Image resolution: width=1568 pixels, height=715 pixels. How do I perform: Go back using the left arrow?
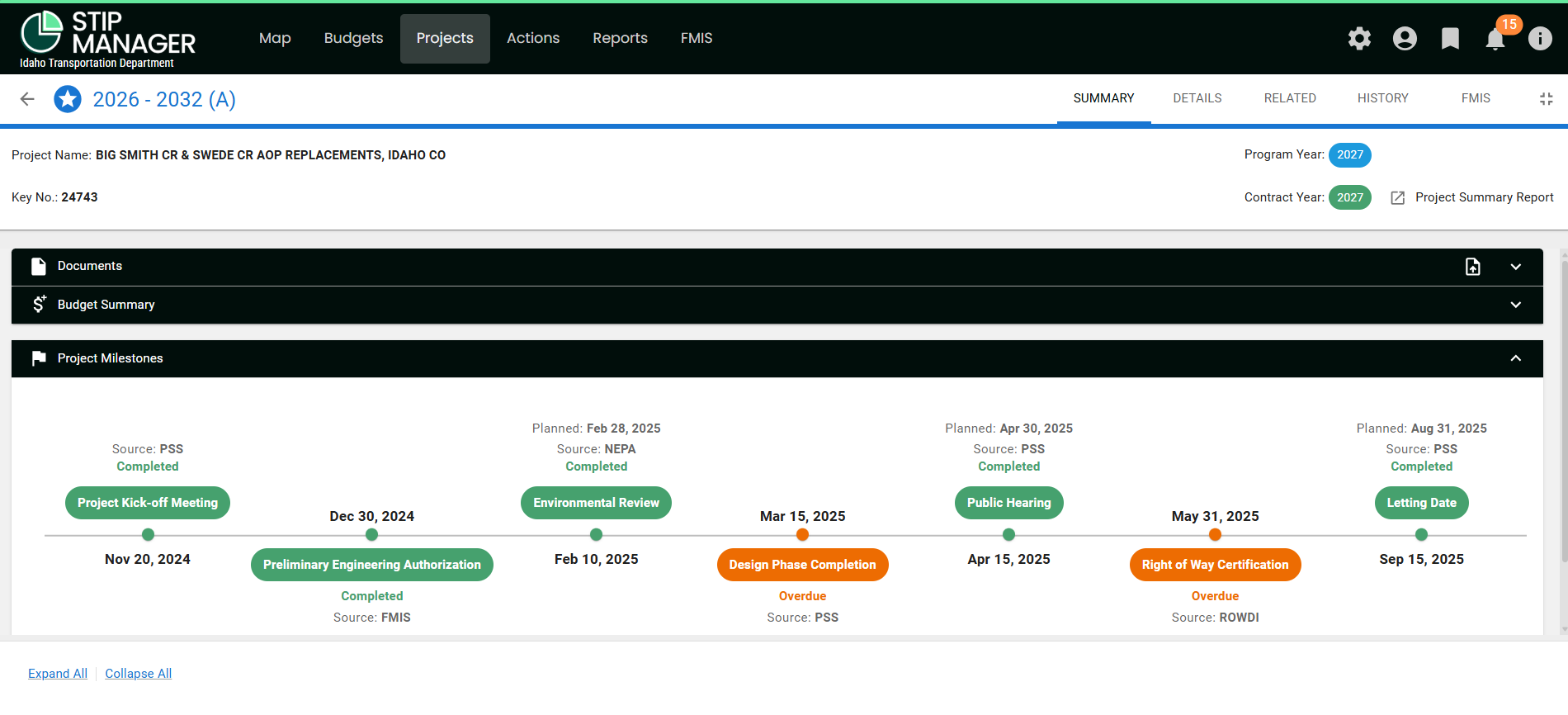tap(27, 99)
